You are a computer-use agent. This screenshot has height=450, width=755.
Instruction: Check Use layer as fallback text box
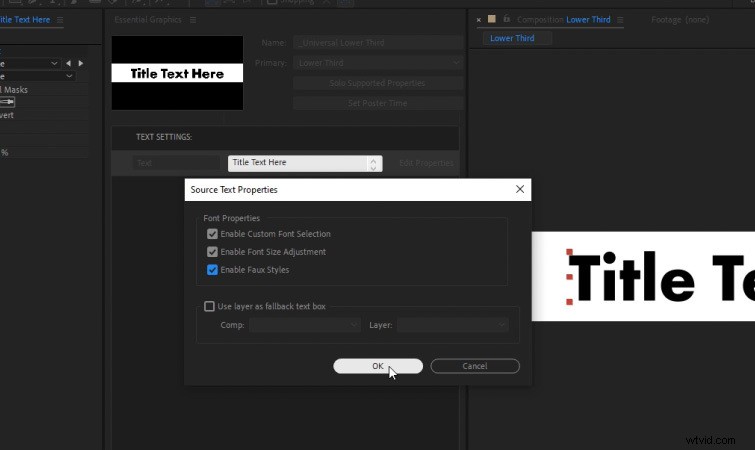coord(209,307)
